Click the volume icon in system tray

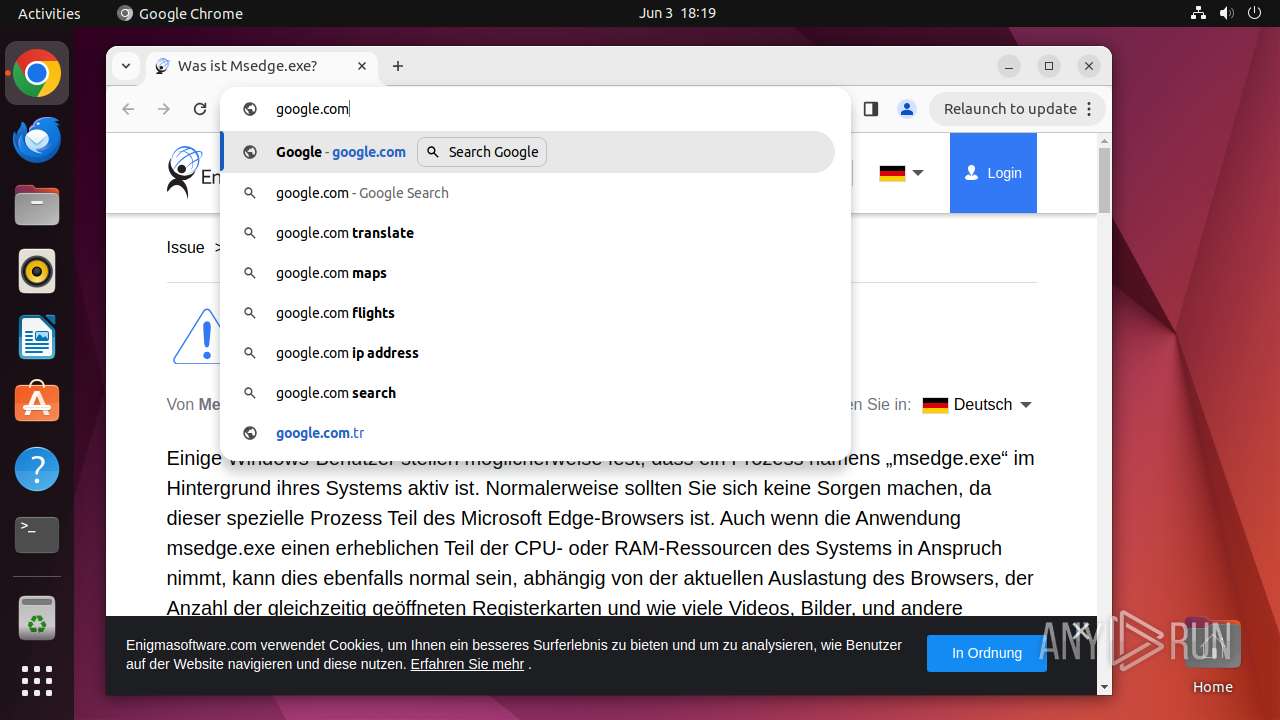[1227, 13]
